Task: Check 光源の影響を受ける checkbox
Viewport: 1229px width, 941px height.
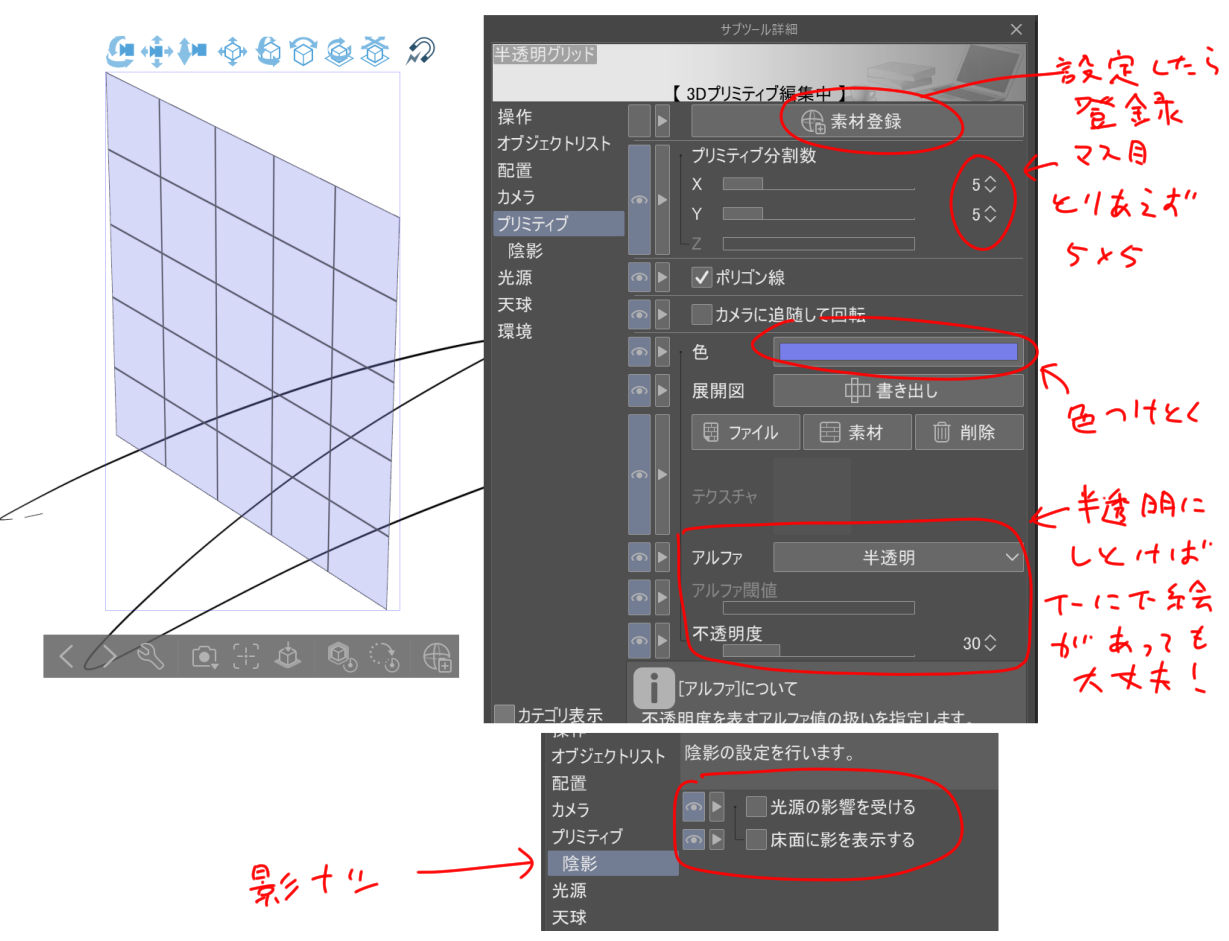Action: pos(756,806)
